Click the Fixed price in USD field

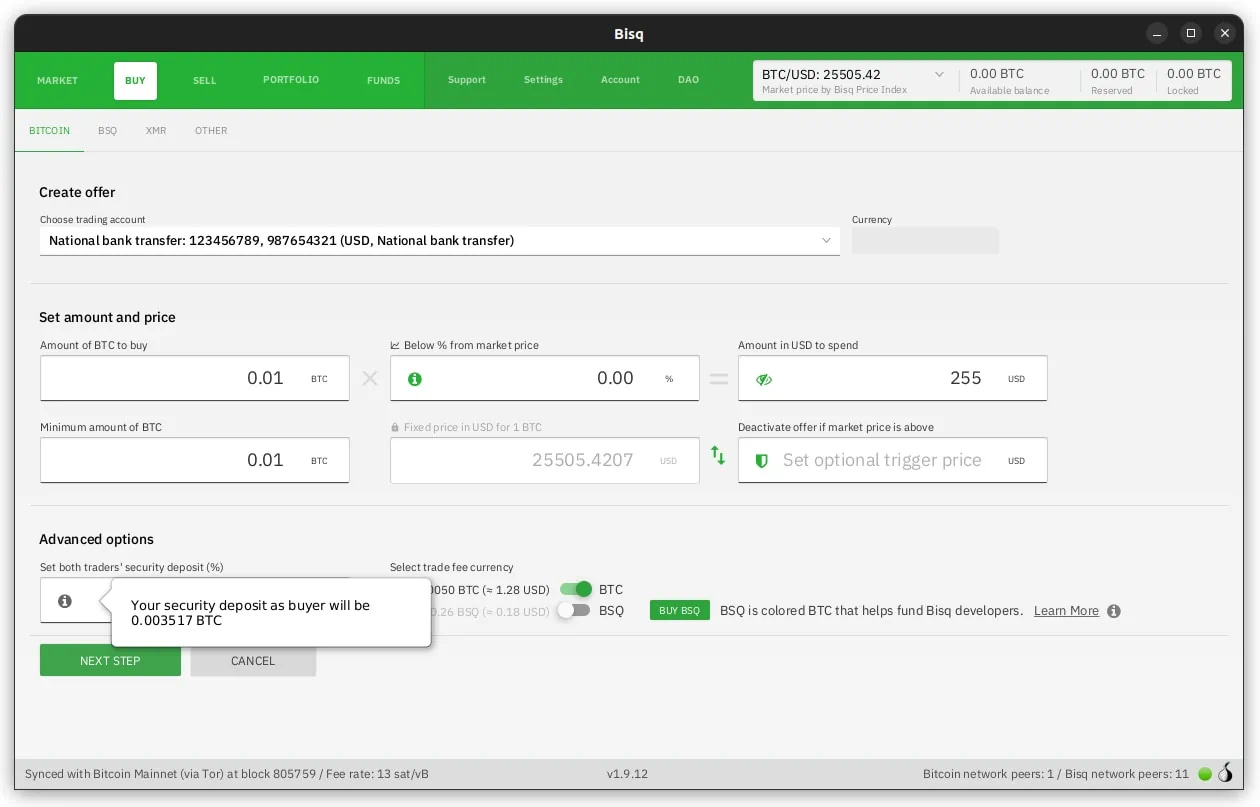545,460
